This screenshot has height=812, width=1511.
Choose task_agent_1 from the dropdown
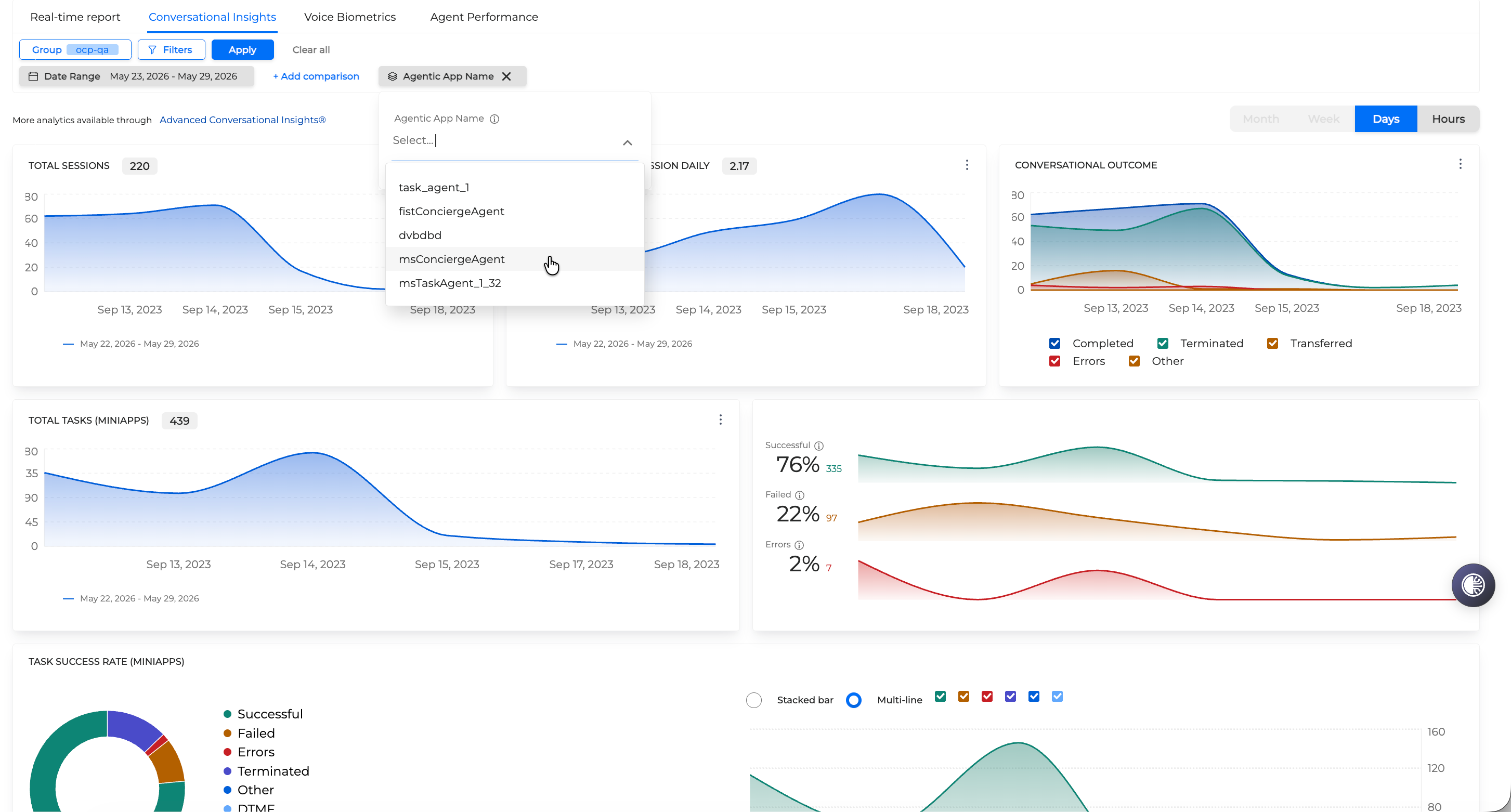tap(514, 188)
